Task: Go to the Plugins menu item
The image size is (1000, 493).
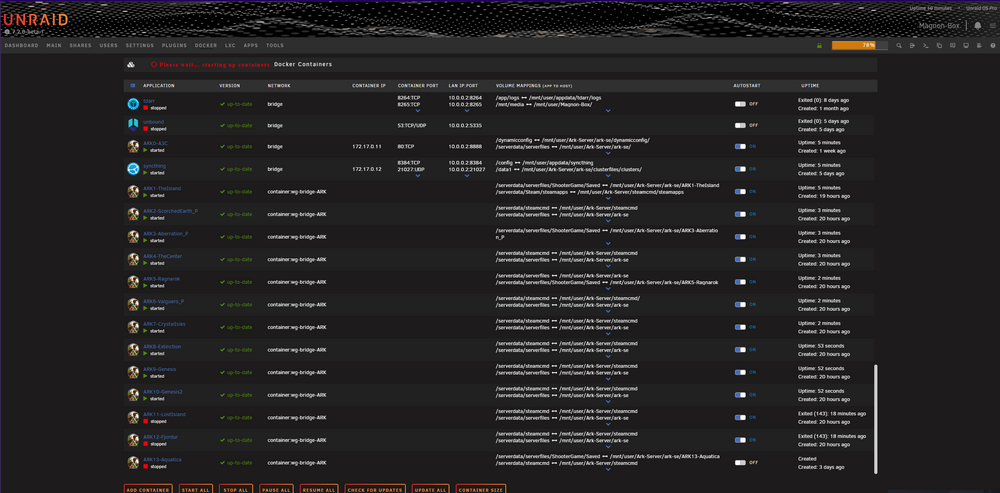Action: pos(174,45)
